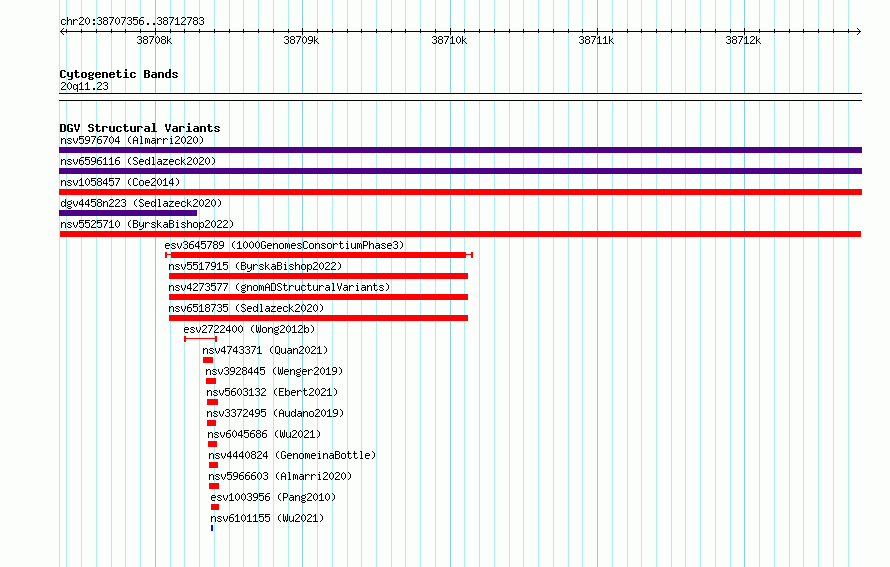Click the nsv5976704 (Almarri2020) variant label
890x567 pixels.
(132, 140)
